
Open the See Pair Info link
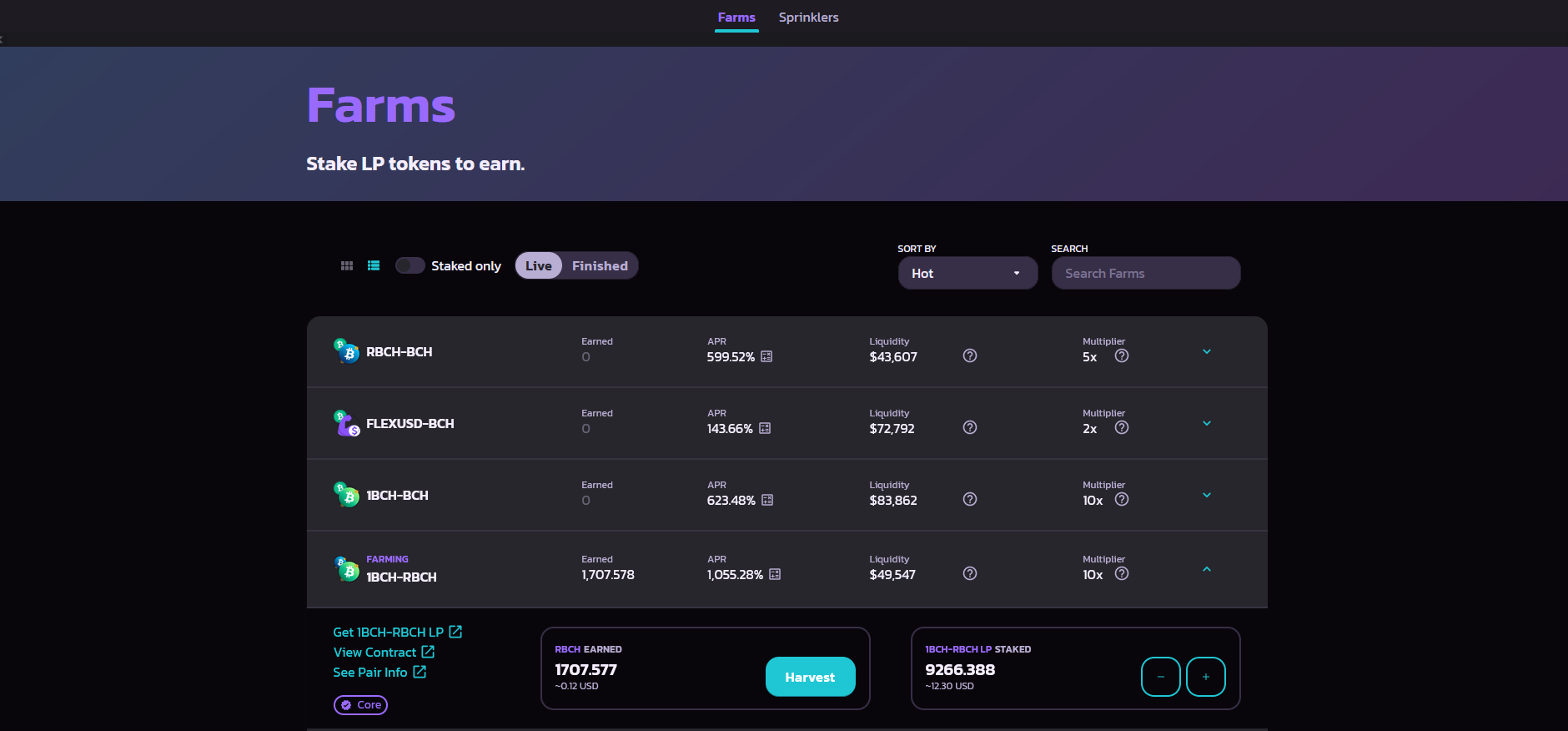pos(370,673)
